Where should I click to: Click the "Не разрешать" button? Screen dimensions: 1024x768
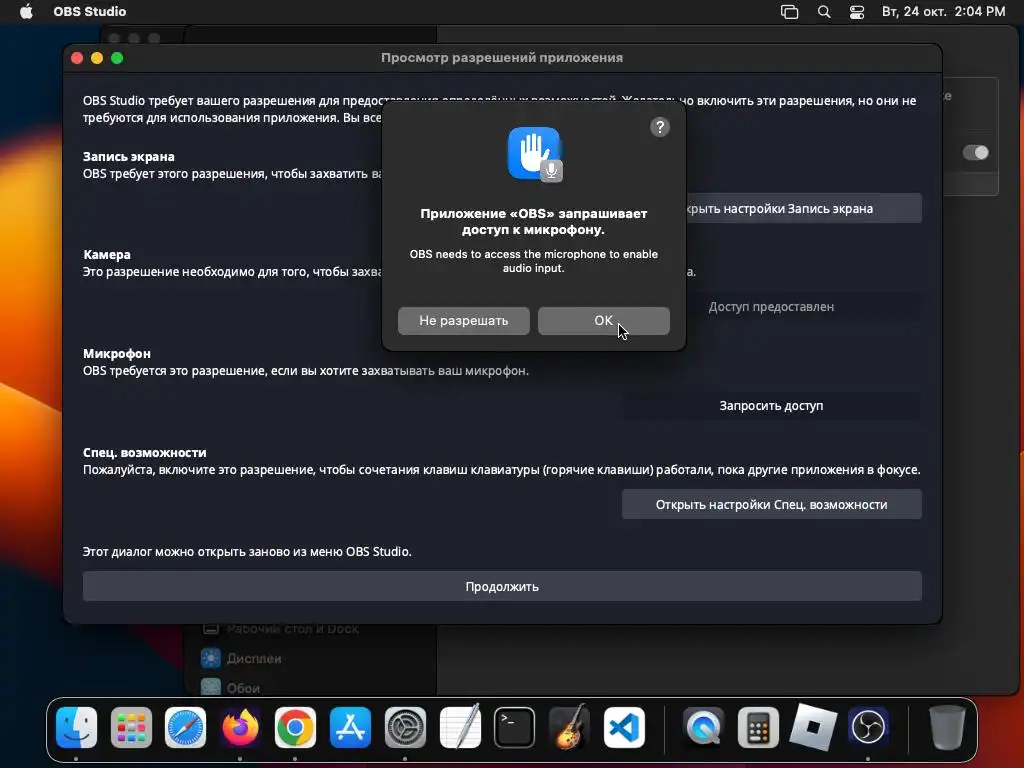tap(464, 321)
